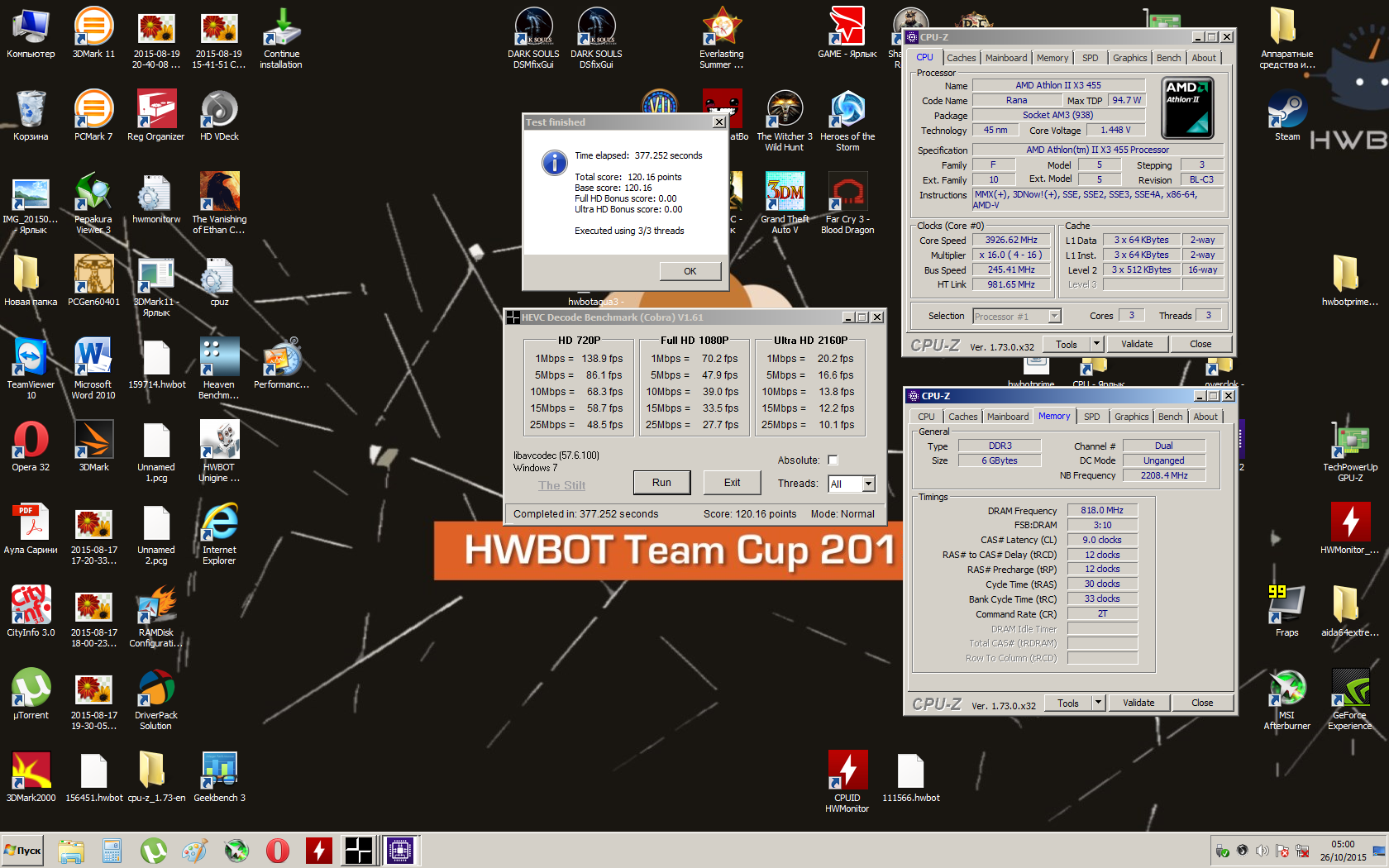Open HD VDeck desktop icon

point(219,116)
